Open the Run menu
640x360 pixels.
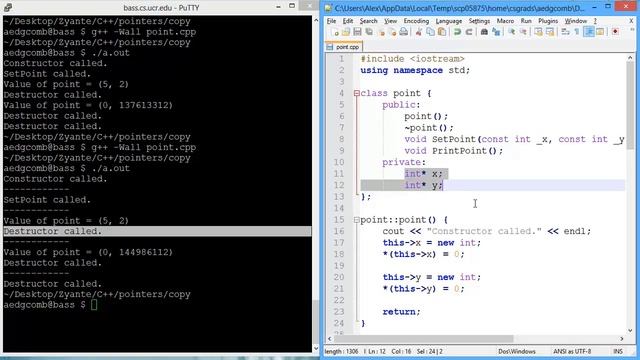[526, 21]
